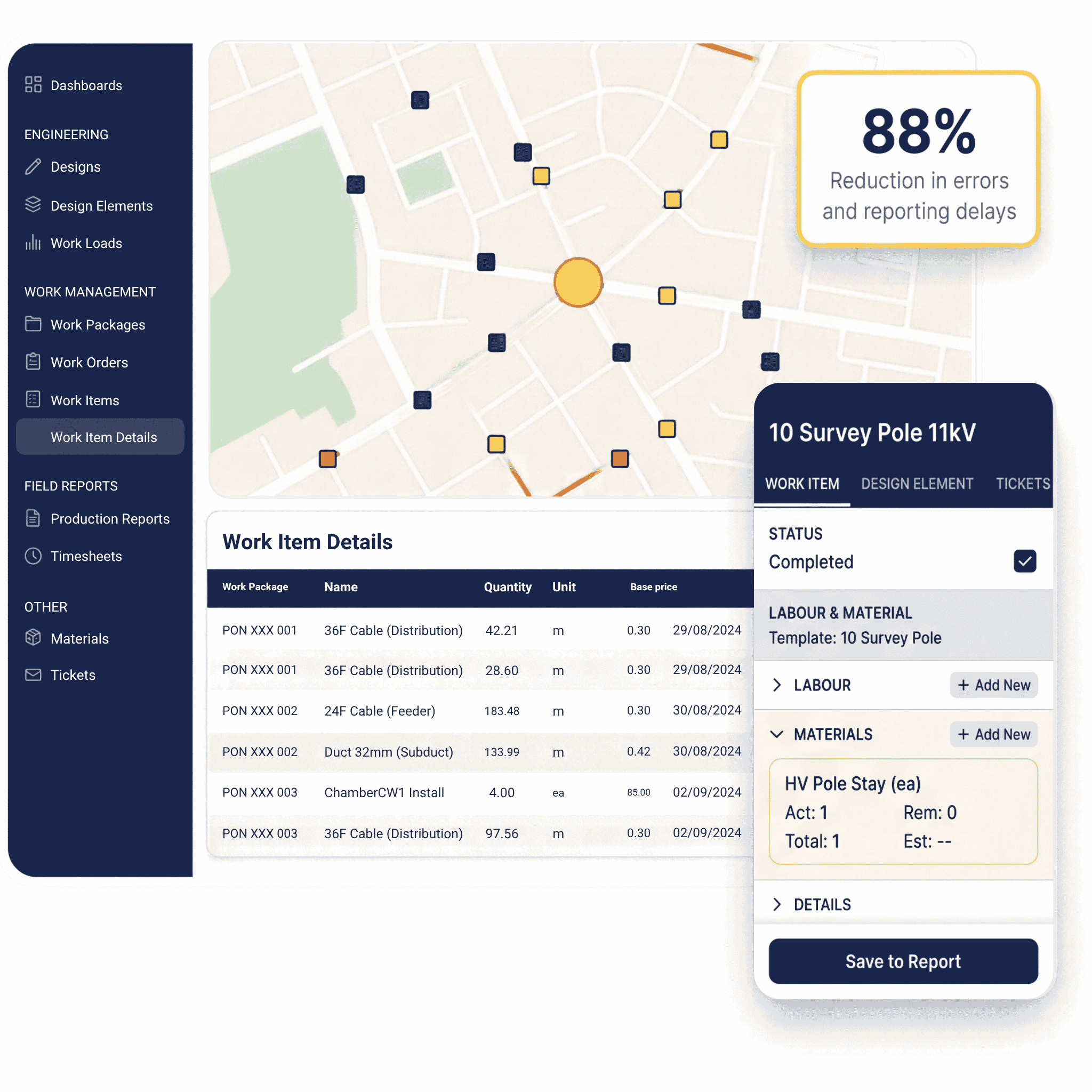Click the Work Package column header
This screenshot has width=1092, height=1092.
pyautogui.click(x=255, y=587)
